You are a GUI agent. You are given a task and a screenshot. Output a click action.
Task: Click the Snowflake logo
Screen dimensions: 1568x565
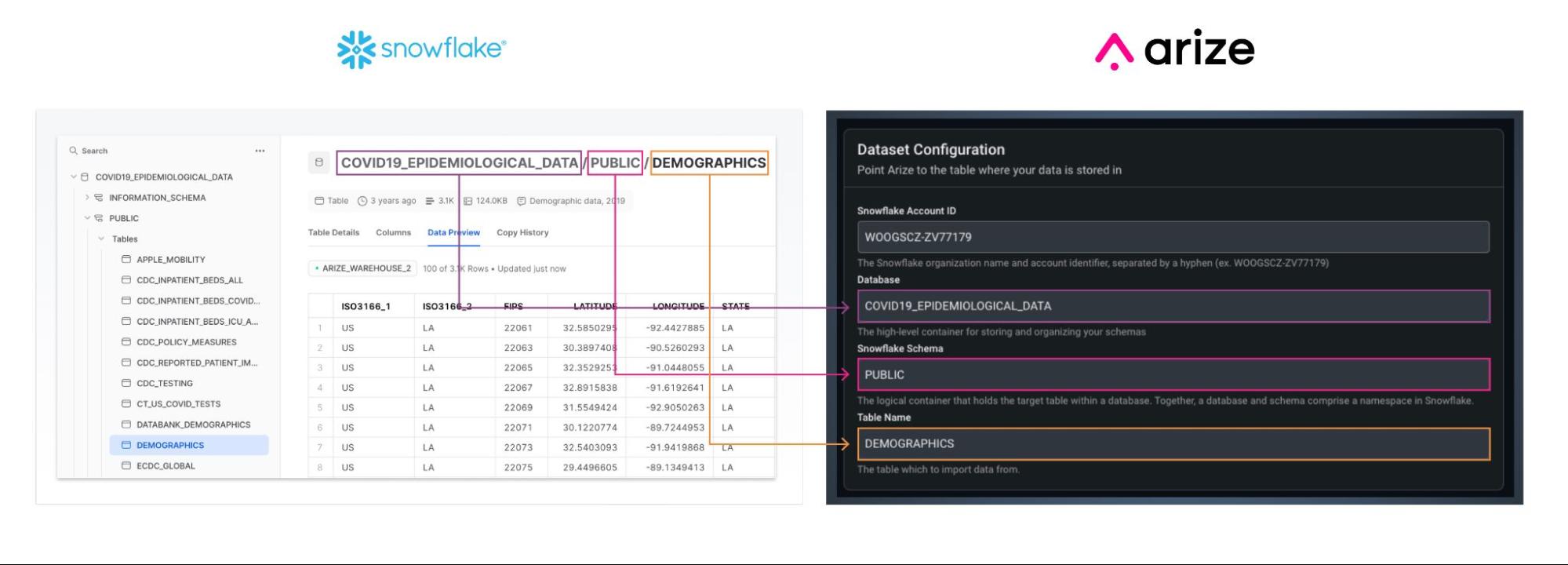click(x=422, y=49)
